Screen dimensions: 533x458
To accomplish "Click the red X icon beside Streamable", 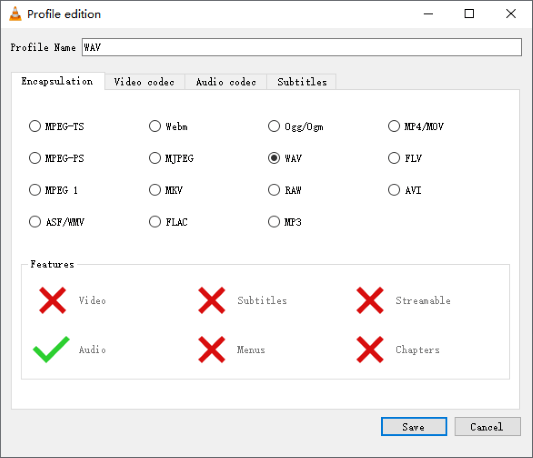I will point(370,300).
